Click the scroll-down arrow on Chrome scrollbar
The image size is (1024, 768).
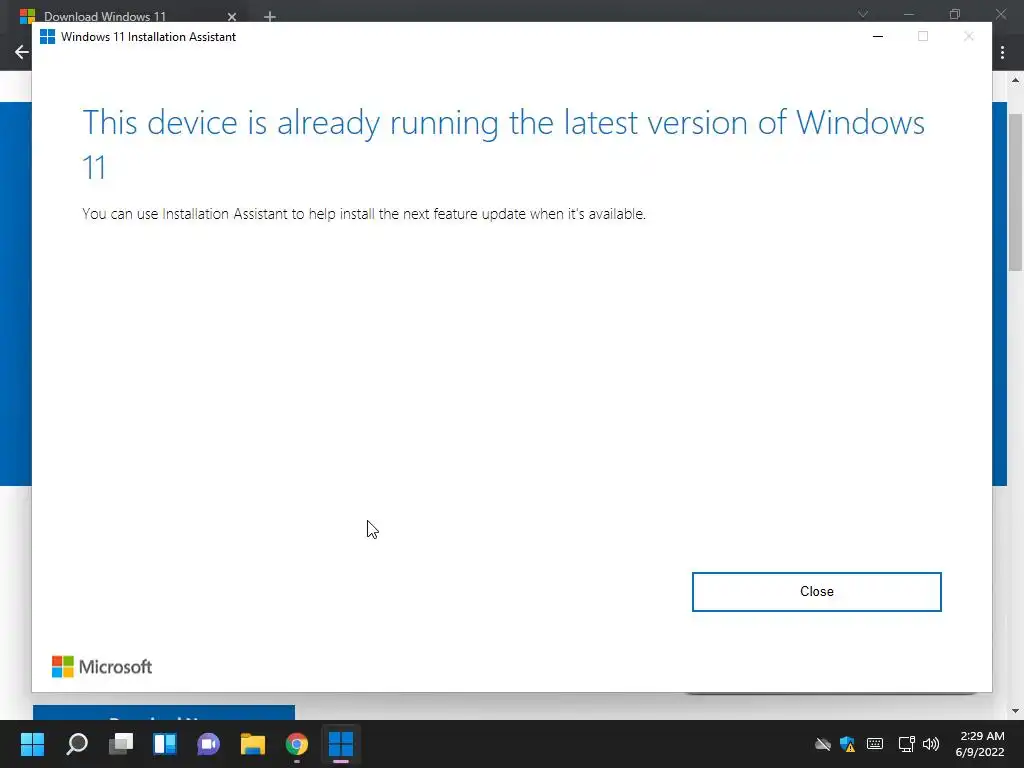(x=1015, y=711)
